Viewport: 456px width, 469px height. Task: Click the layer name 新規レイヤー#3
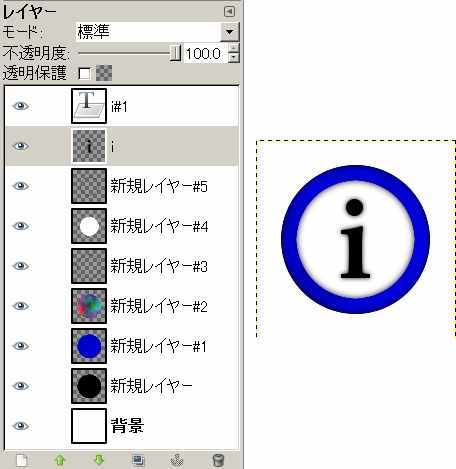[159, 266]
